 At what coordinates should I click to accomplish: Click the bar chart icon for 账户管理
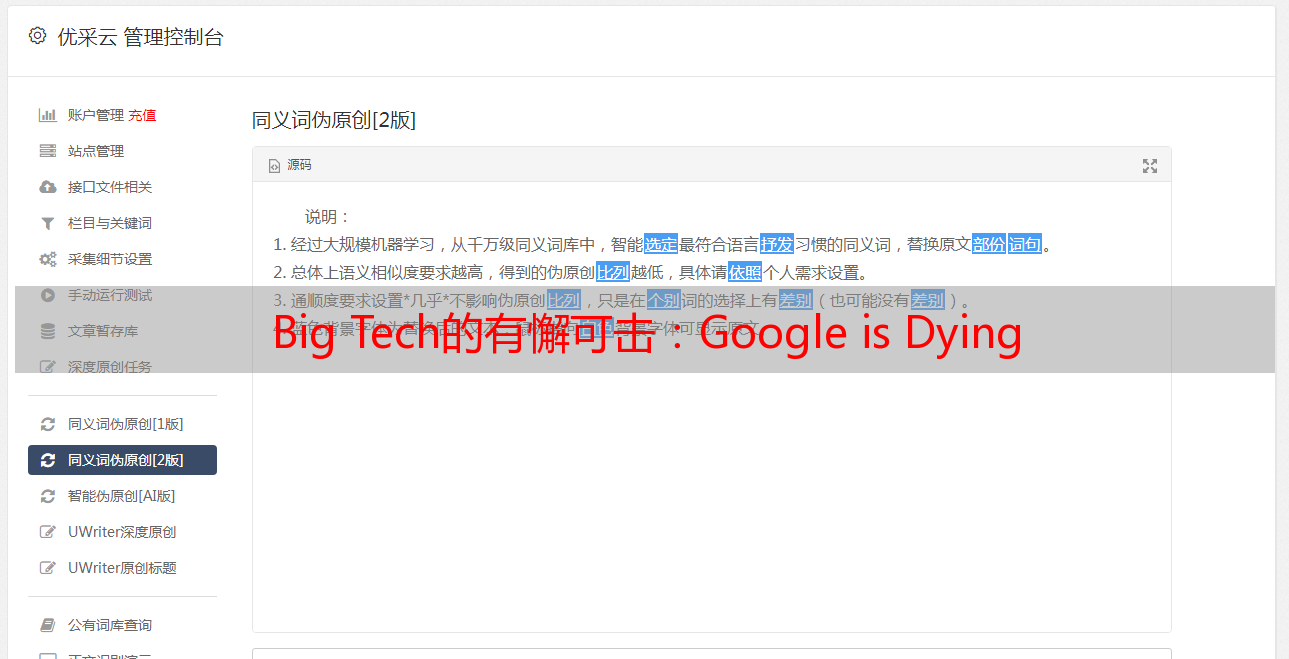coord(47,115)
